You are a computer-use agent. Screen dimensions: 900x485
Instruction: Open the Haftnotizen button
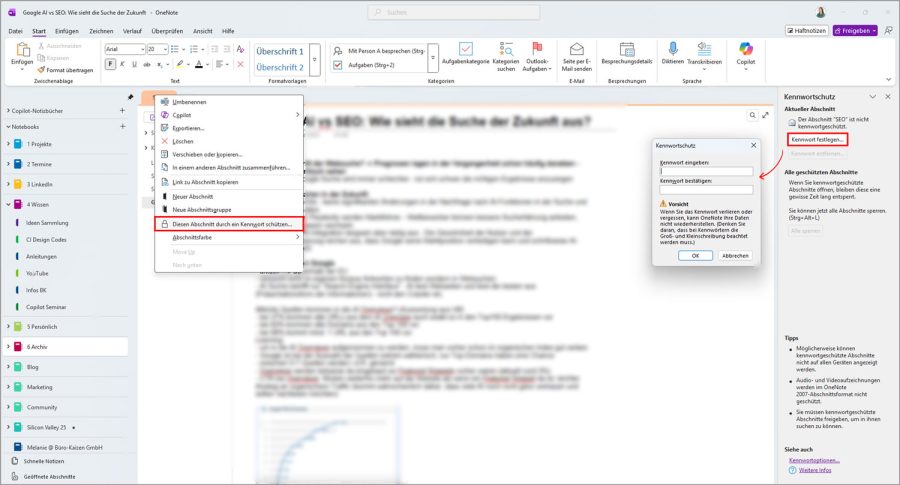[x=806, y=30]
